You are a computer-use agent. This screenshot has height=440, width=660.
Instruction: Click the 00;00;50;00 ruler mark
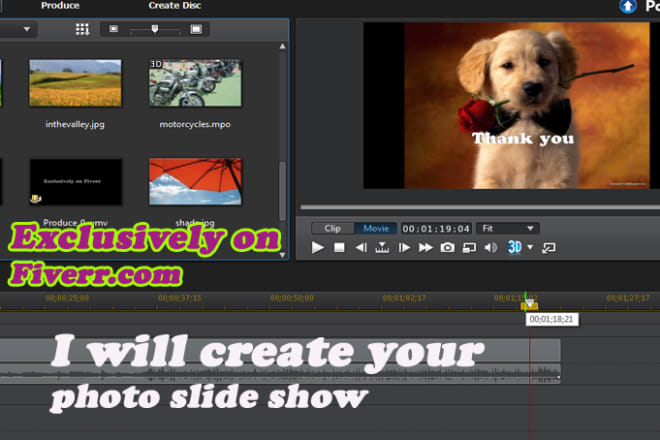[292, 298]
